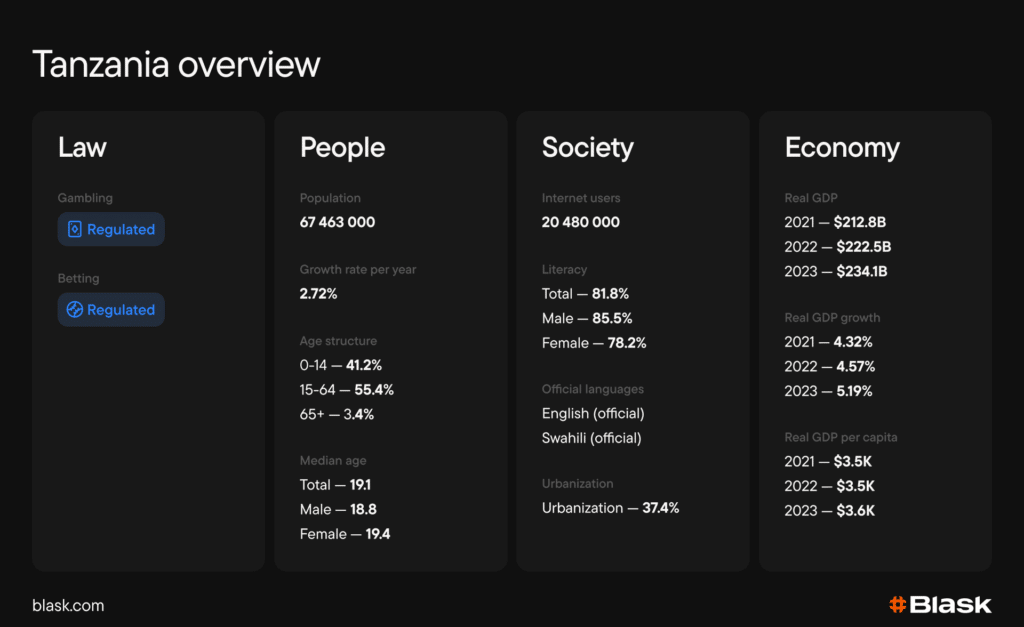
Task: Select the Economy panel heading
Action: click(842, 148)
